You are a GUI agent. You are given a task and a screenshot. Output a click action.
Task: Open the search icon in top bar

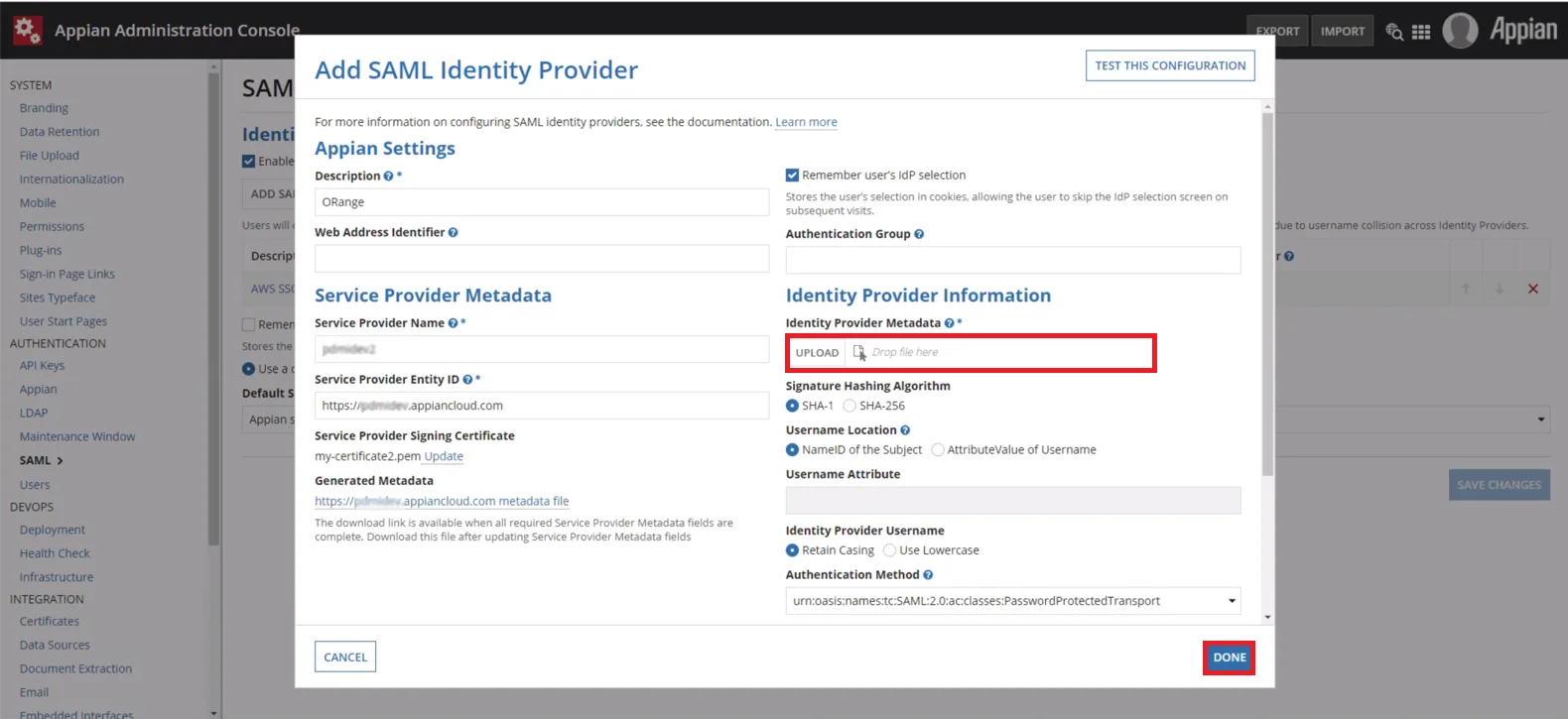1394,32
